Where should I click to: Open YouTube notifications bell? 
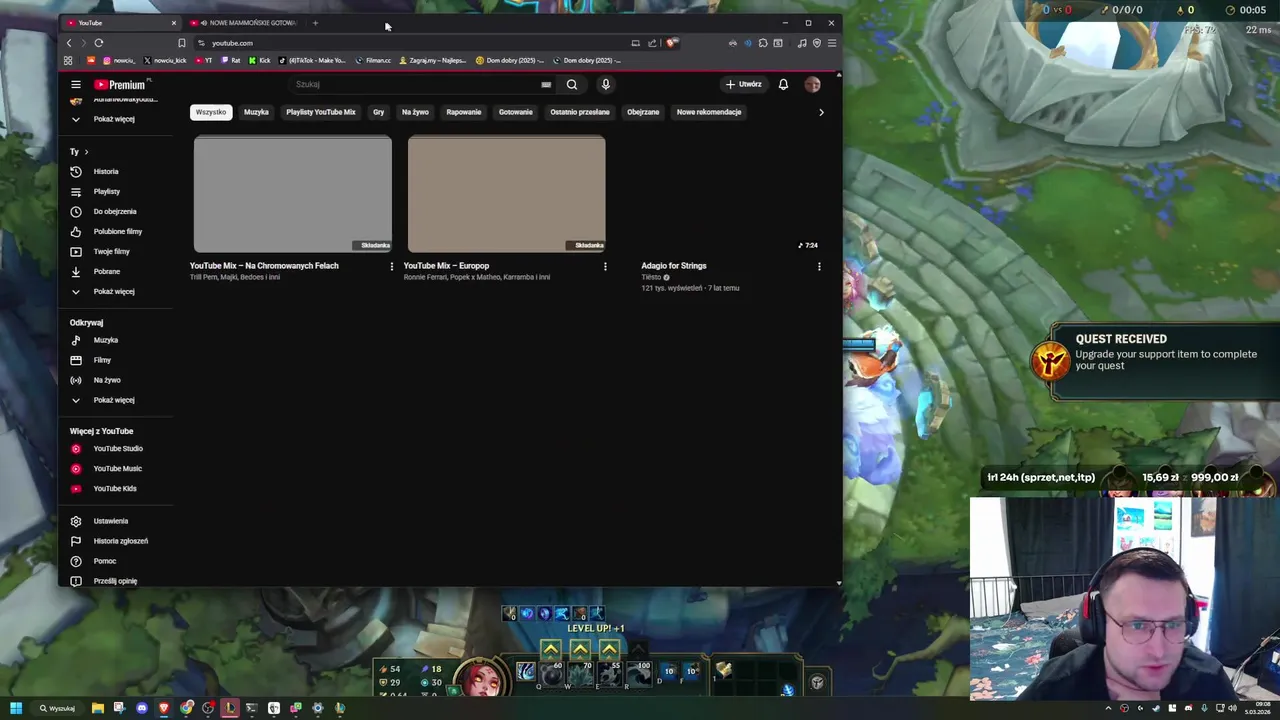click(783, 85)
